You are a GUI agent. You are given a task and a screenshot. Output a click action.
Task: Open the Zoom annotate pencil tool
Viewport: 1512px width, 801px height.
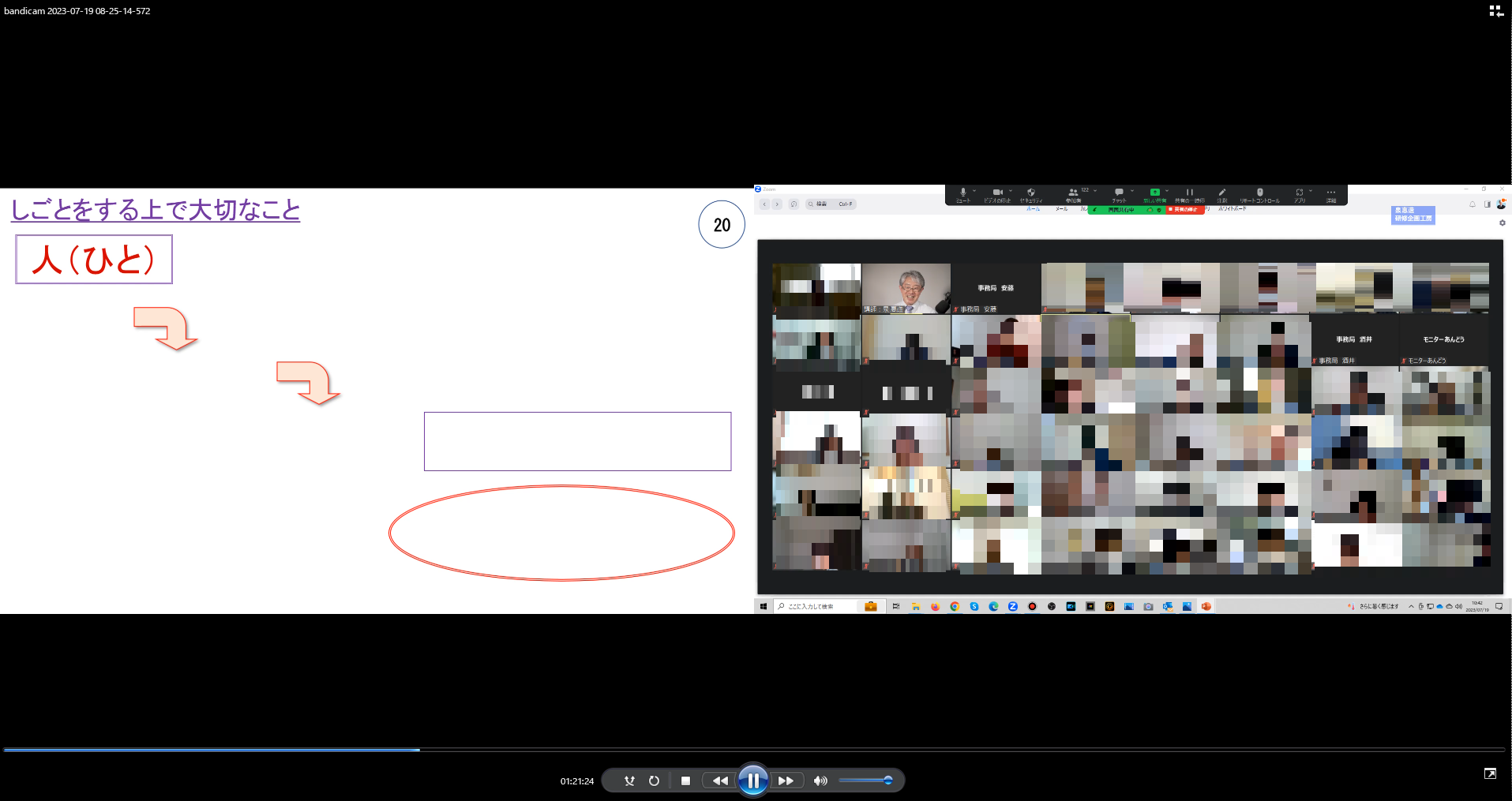point(1221,195)
